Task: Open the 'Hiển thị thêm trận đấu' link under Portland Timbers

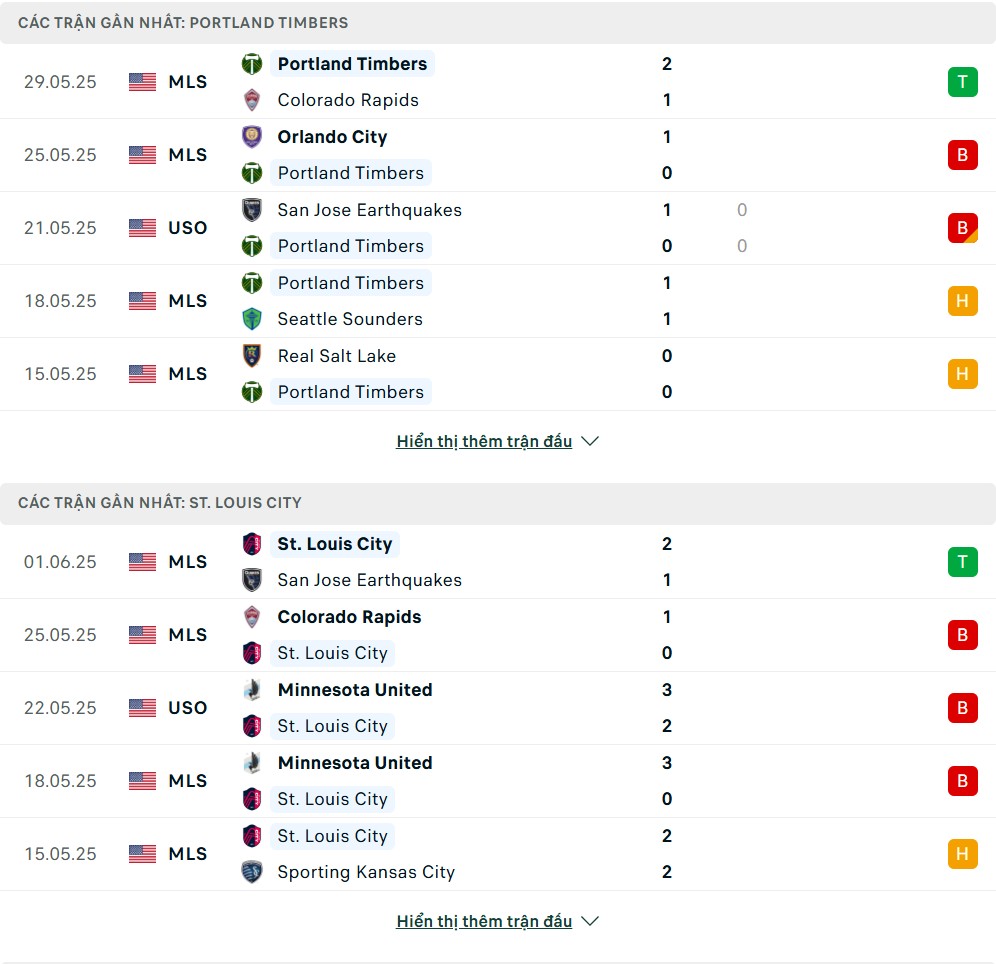Action: click(484, 441)
